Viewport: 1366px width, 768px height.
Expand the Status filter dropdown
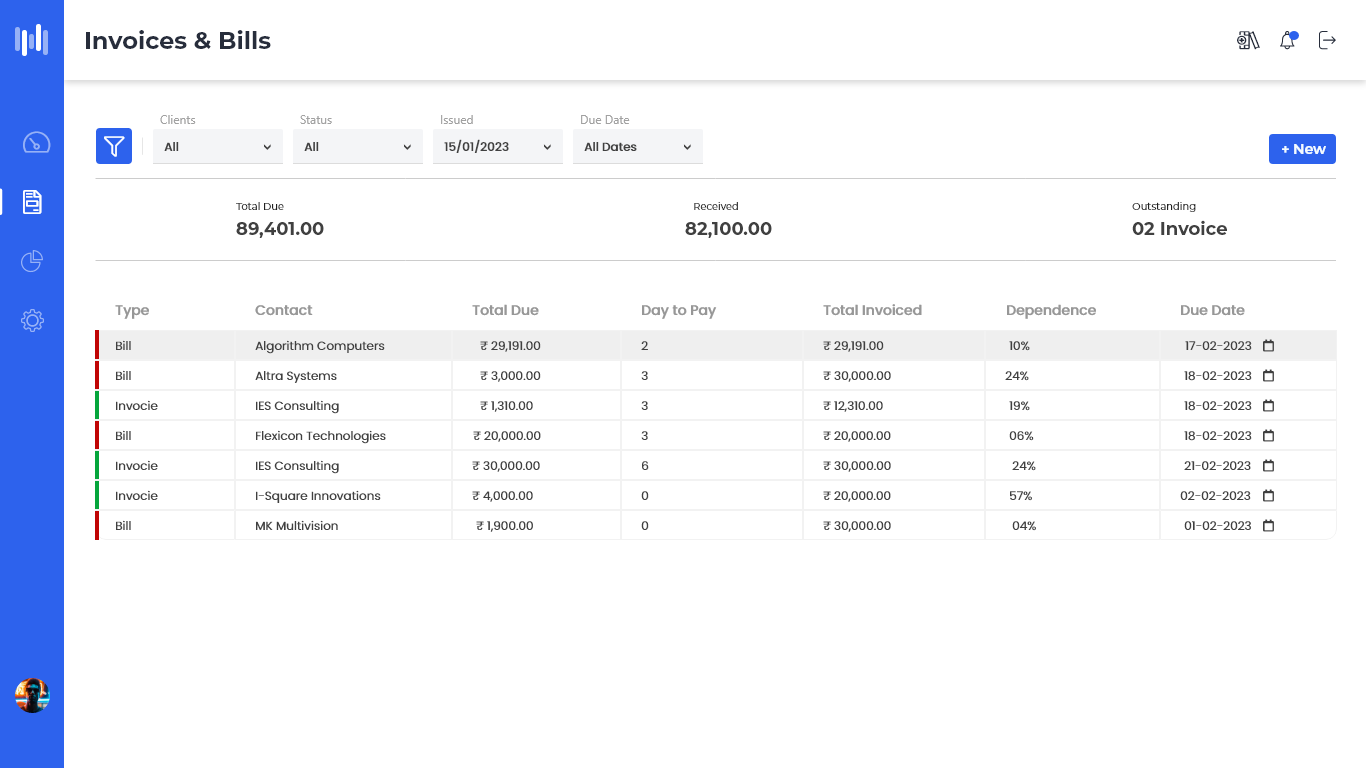tap(358, 147)
